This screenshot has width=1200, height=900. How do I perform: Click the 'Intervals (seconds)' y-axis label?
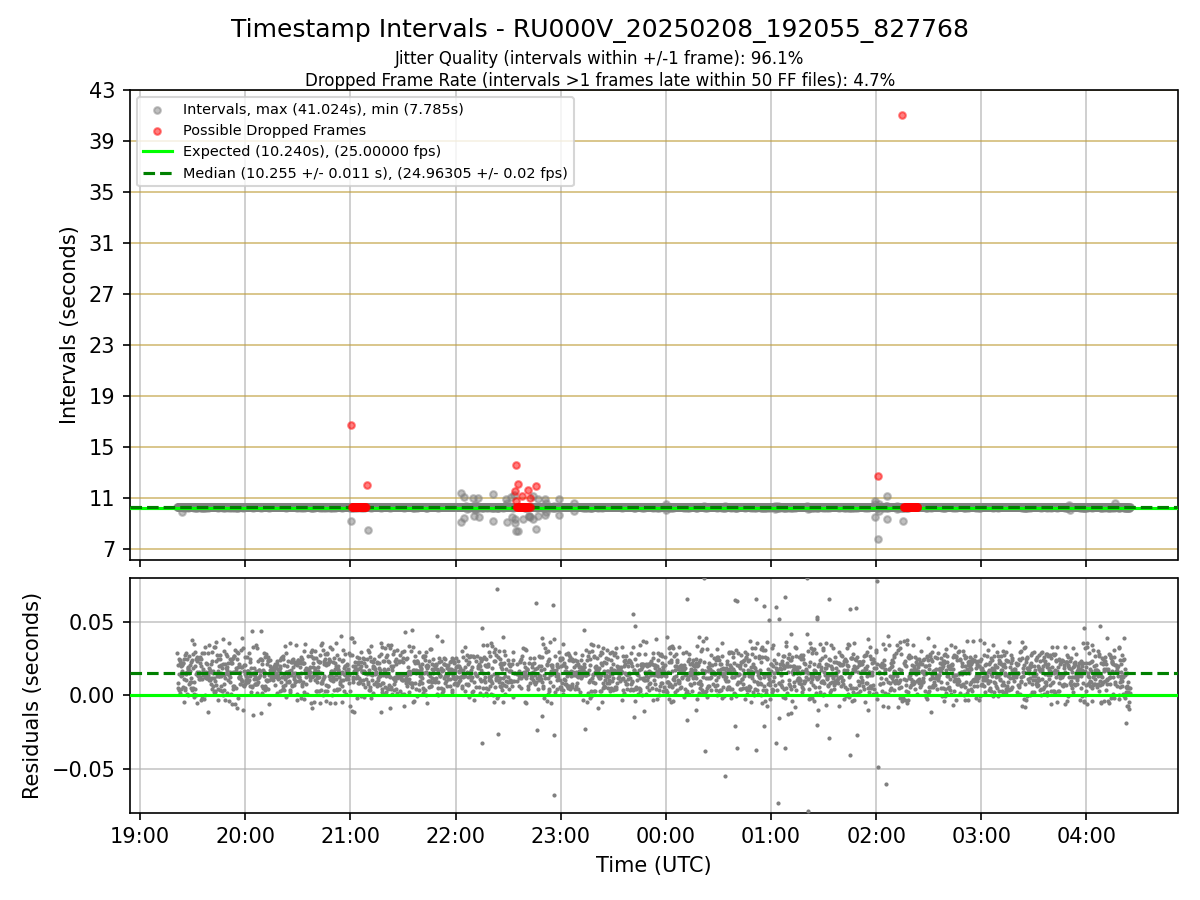pyautogui.click(x=69, y=325)
